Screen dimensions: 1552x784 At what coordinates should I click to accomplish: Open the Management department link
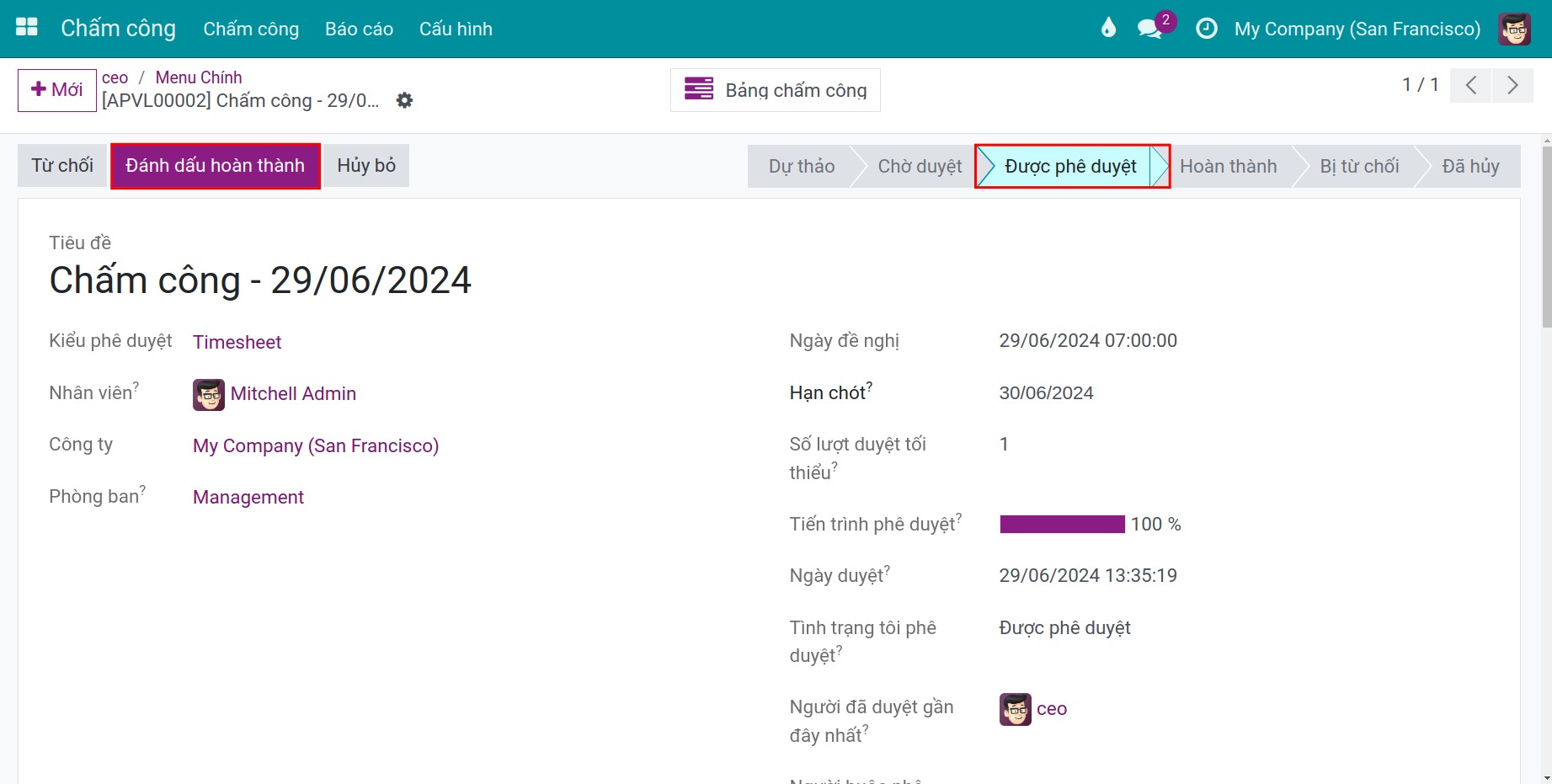(248, 497)
